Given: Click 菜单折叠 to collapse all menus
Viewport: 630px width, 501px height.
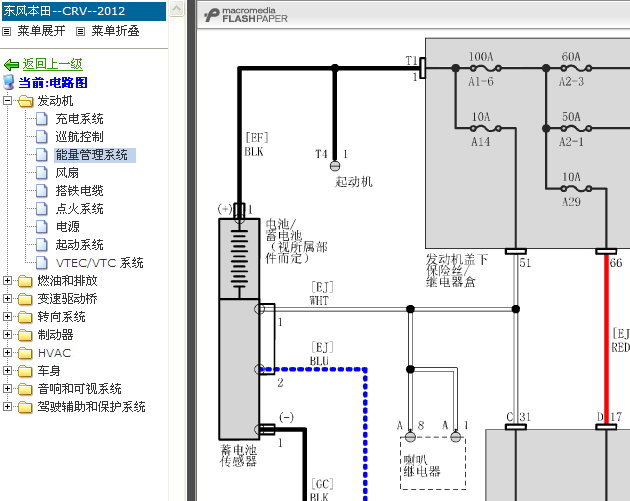Looking at the screenshot, I should (115, 31).
